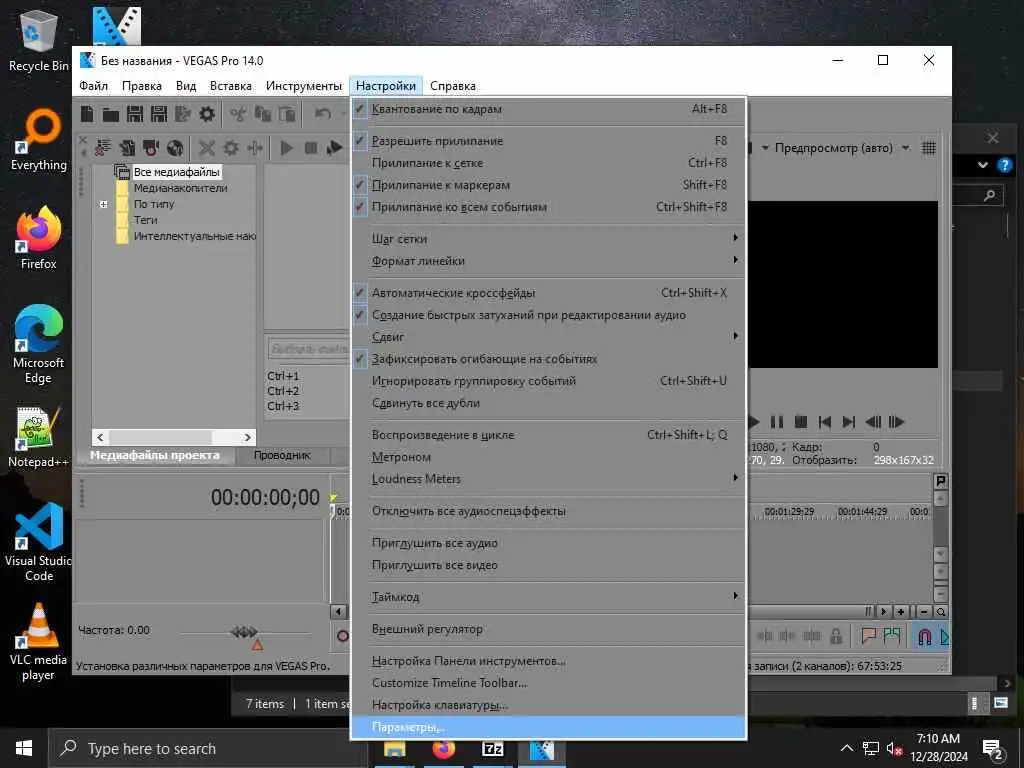The width and height of the screenshot is (1024, 768).
Task: Toggle Зафиксировать огибающие на событиях
Action: pos(549,359)
